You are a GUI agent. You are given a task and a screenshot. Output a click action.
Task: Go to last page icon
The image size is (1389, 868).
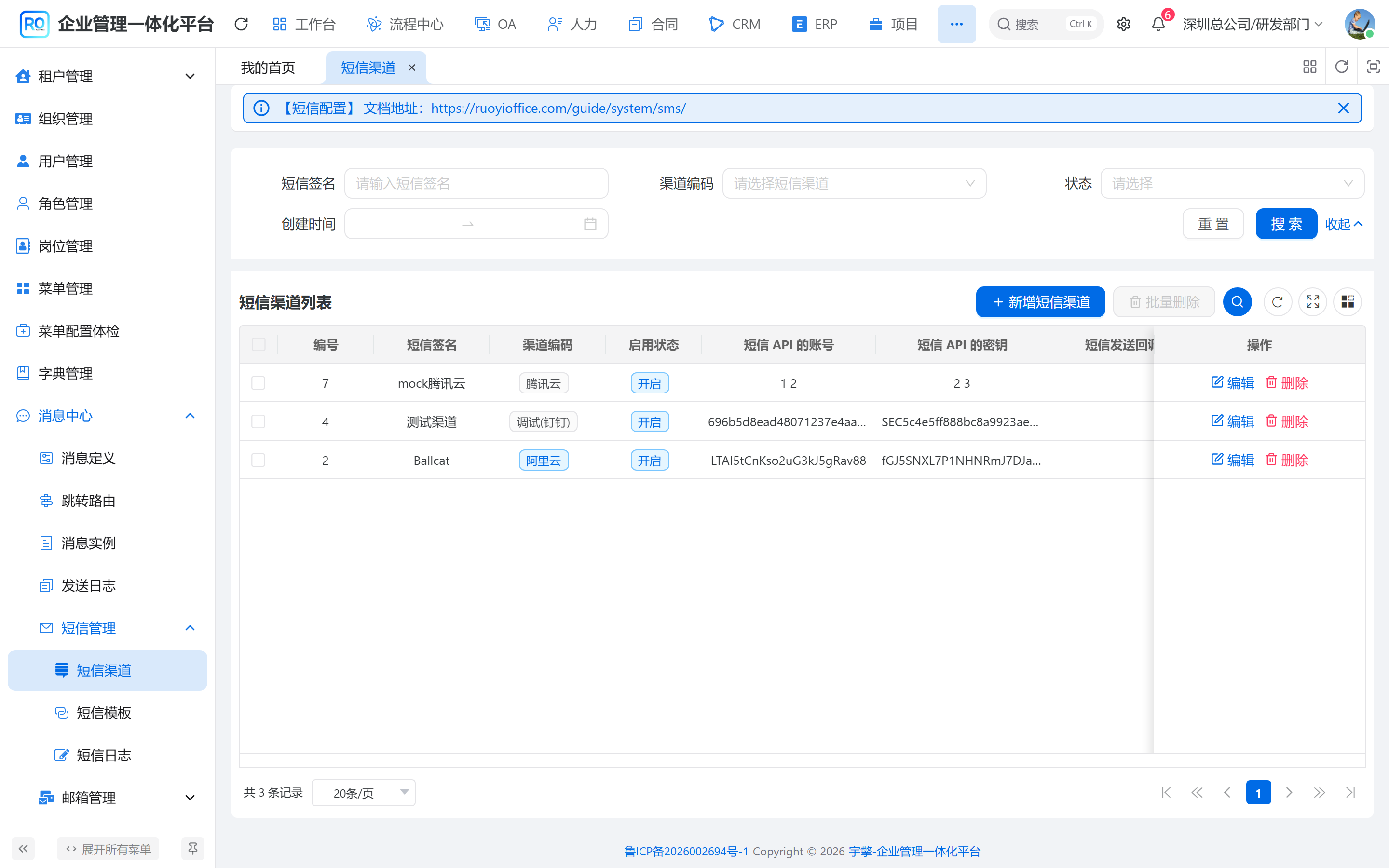pyautogui.click(x=1350, y=793)
